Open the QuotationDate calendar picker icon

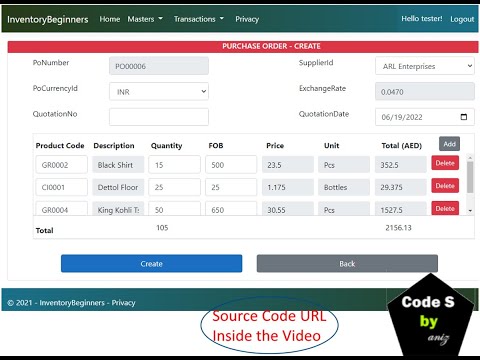[x=464, y=117]
